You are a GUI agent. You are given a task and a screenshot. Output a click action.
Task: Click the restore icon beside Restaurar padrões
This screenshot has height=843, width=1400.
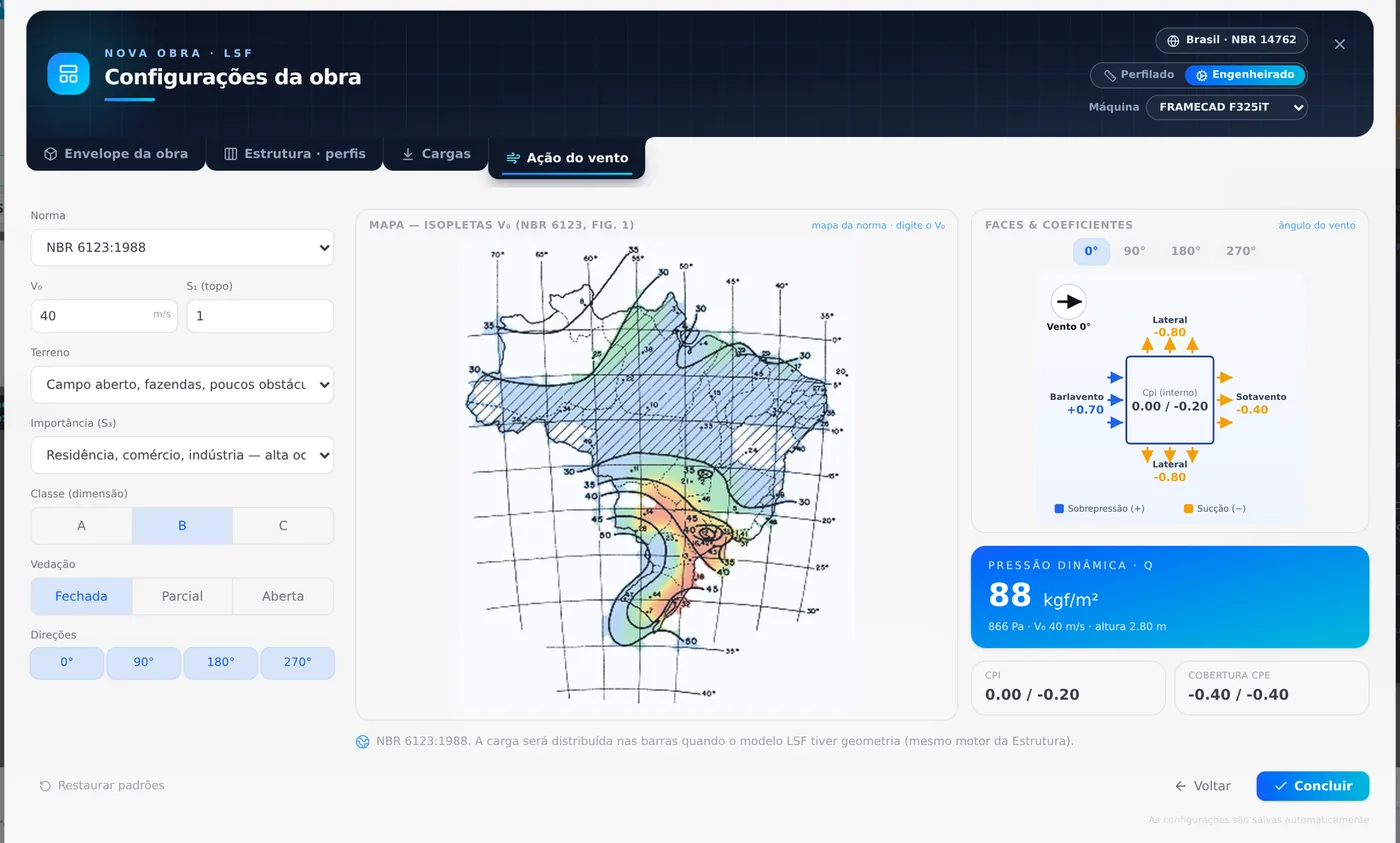coord(45,786)
